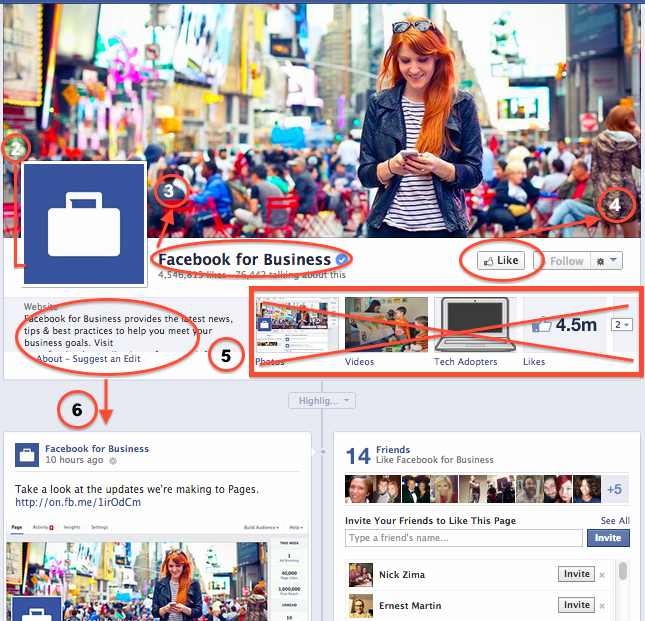Open the Times Square cover photo
This screenshot has width=645, height=621.
click(x=322, y=119)
